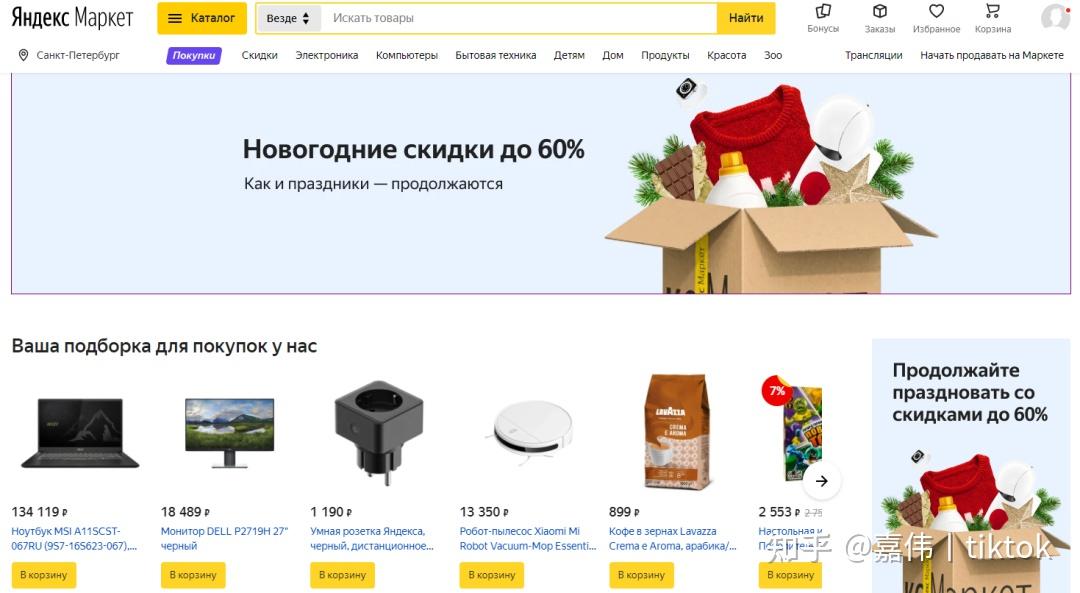Screen dimensions: 1080x593
Task: Open the Электроника category
Action: pyautogui.click(x=326, y=56)
